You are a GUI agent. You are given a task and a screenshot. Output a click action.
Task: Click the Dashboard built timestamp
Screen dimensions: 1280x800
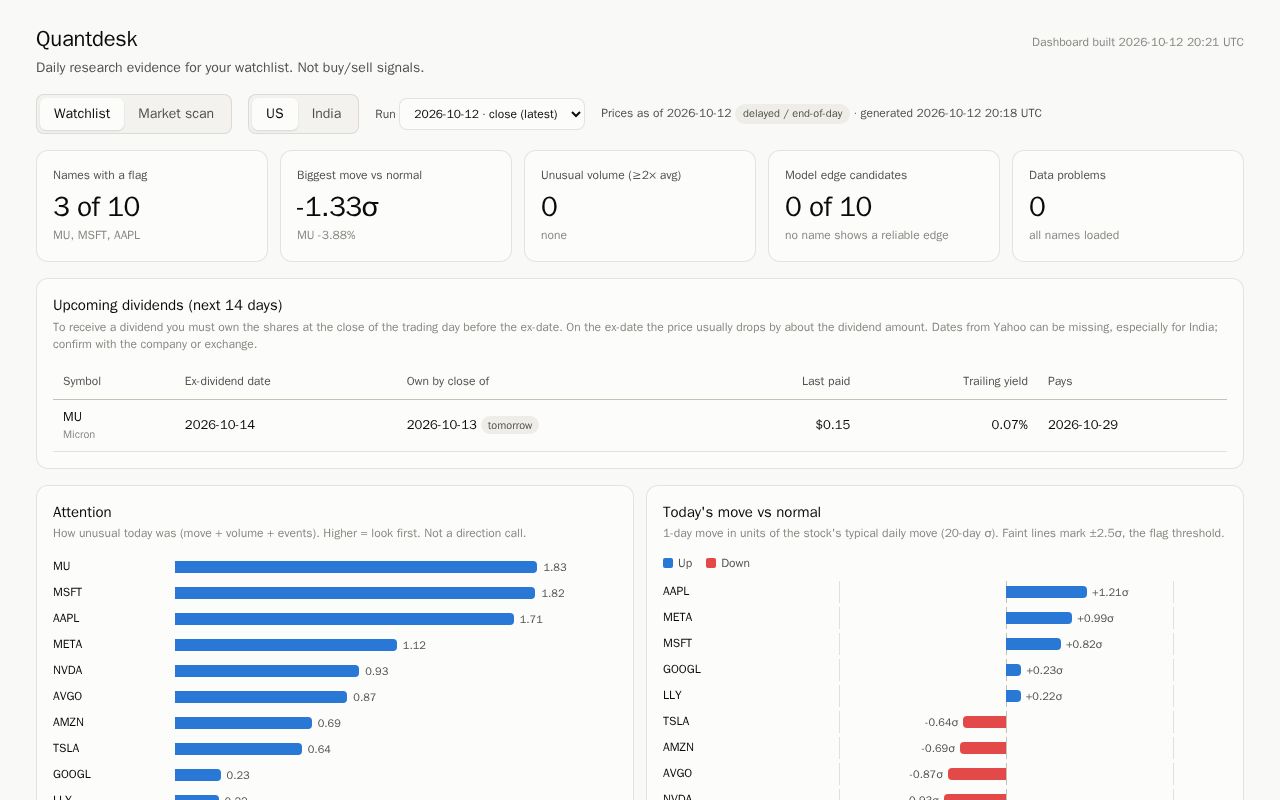1138,42
